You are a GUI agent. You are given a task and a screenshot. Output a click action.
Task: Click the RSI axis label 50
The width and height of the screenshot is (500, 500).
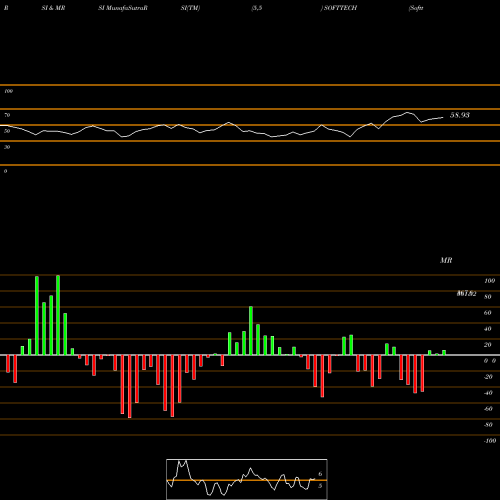tap(7, 131)
